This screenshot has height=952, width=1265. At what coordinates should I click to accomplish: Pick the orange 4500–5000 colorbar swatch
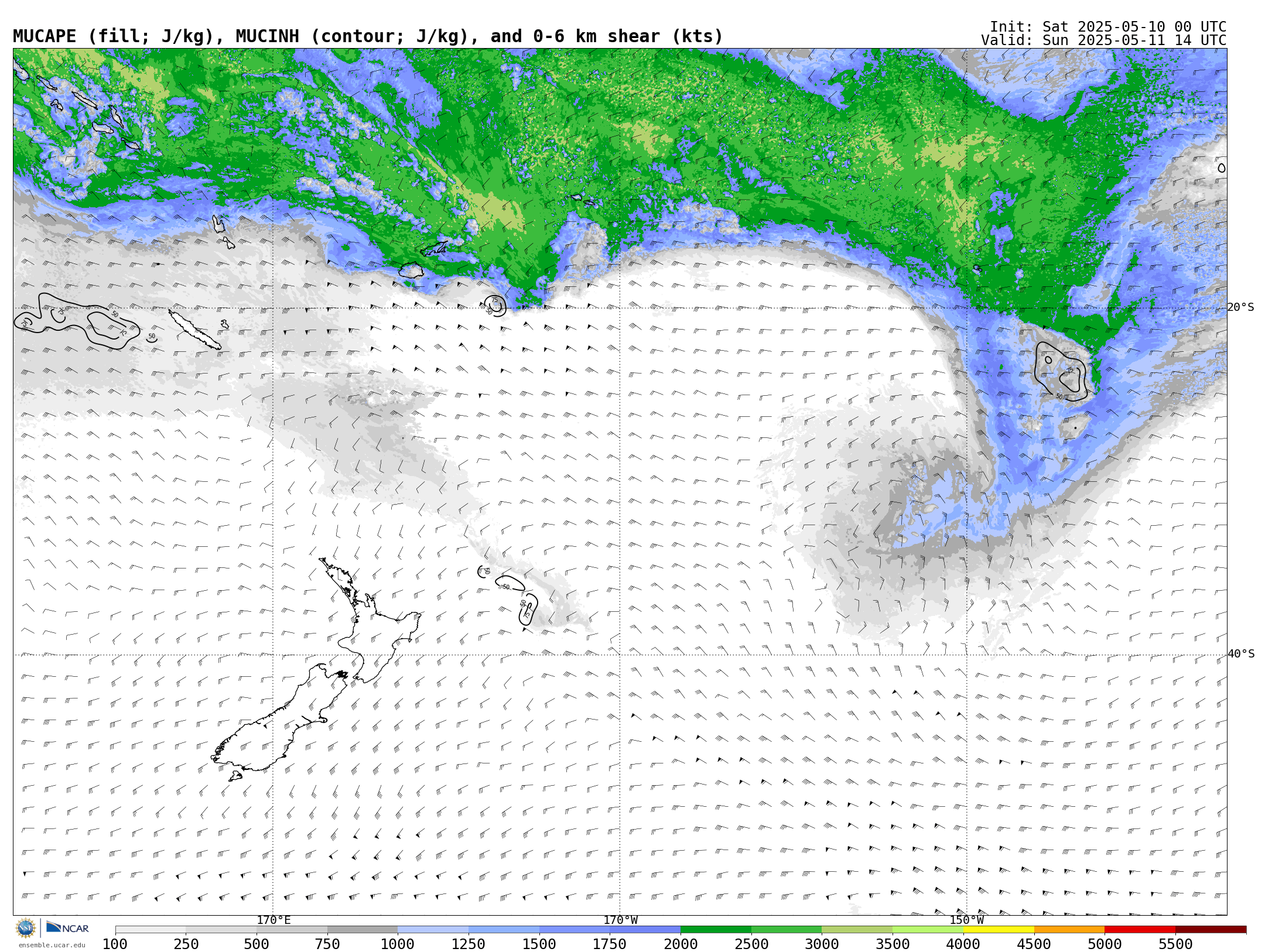(x=1069, y=930)
